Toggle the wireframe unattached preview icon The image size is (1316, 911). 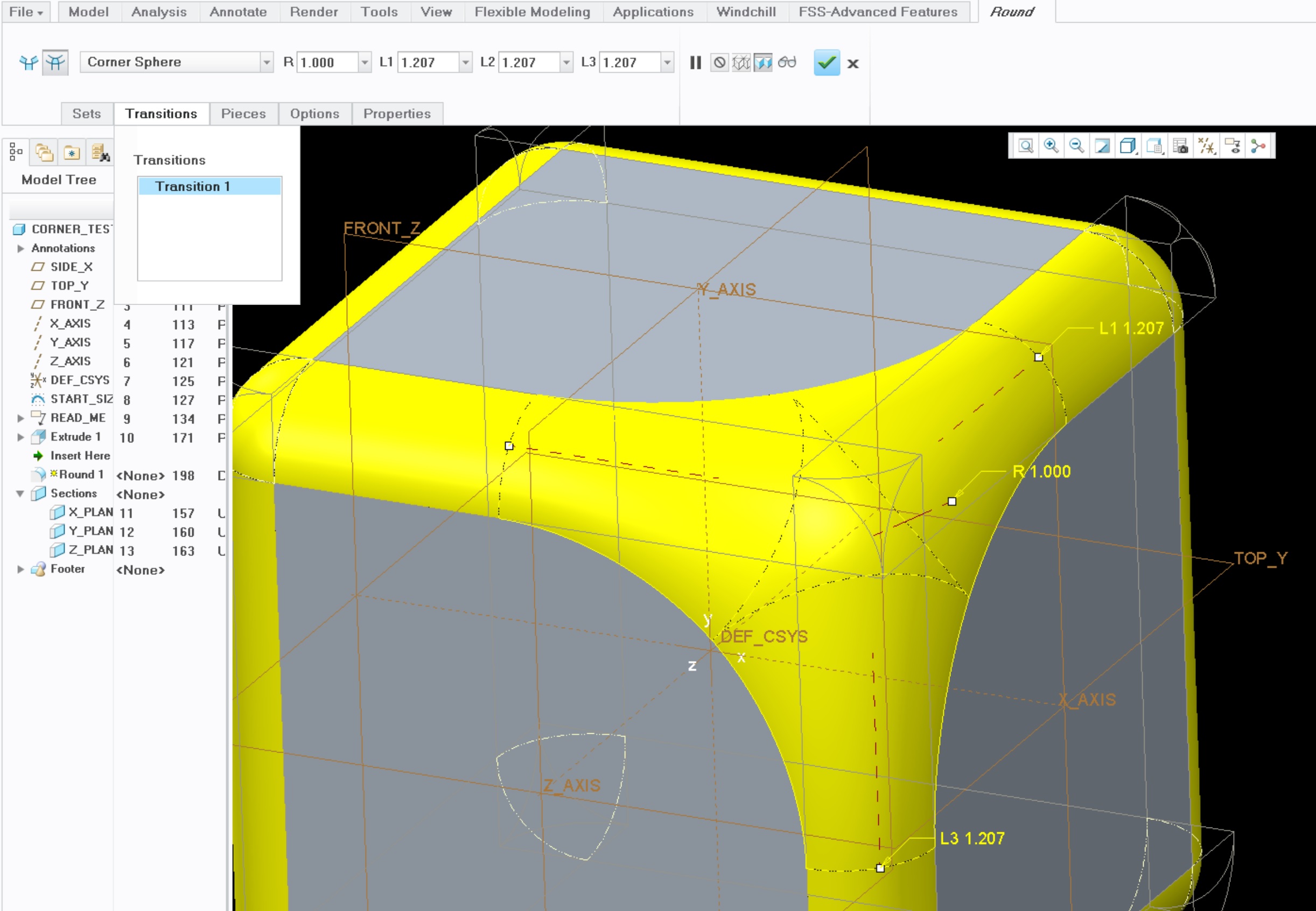(x=740, y=64)
